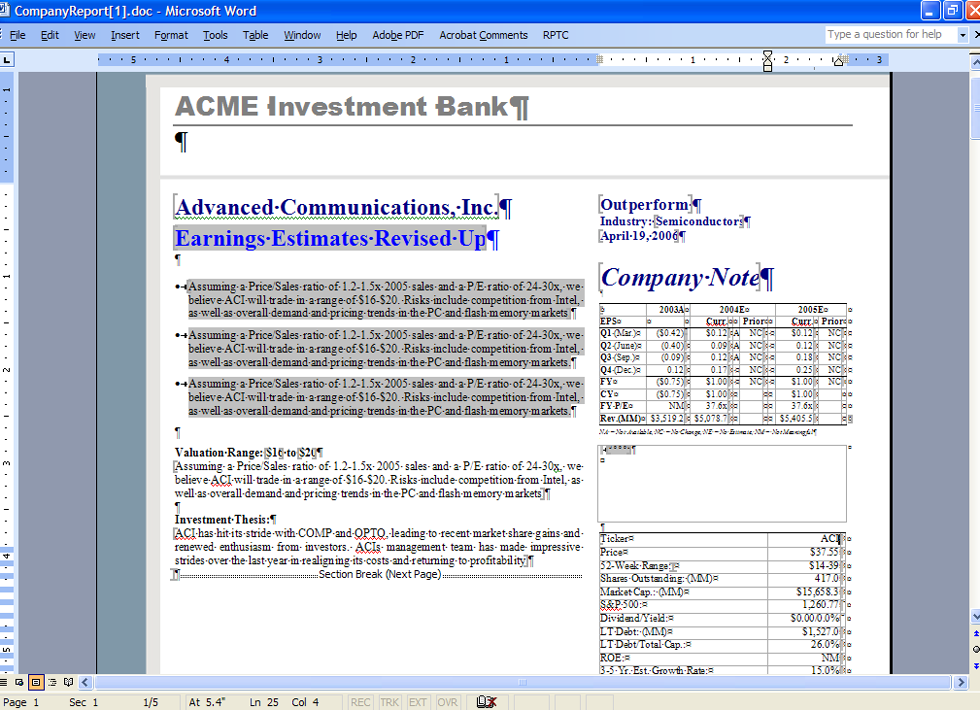Click the Rev.(MM) row label
This screenshot has width=980, height=710.
coord(622,419)
